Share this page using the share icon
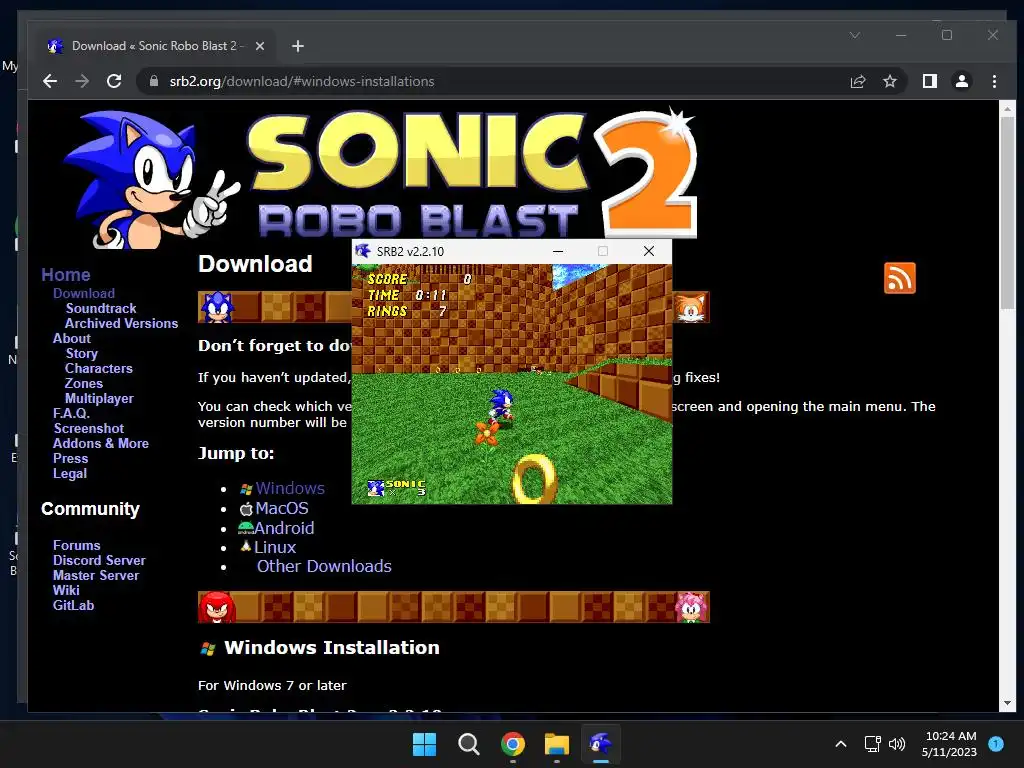Viewport: 1024px width, 768px height. 857,81
